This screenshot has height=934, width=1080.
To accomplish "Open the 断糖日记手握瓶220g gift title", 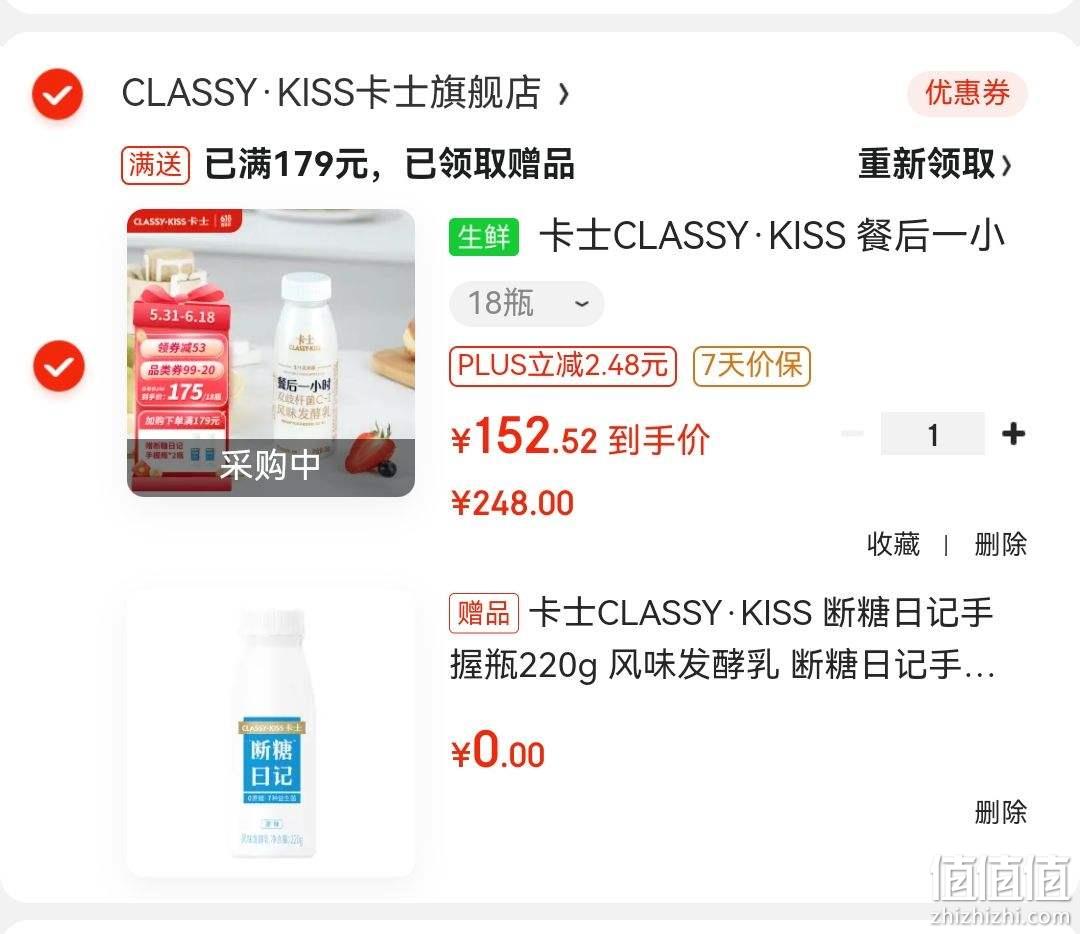I will click(722, 639).
